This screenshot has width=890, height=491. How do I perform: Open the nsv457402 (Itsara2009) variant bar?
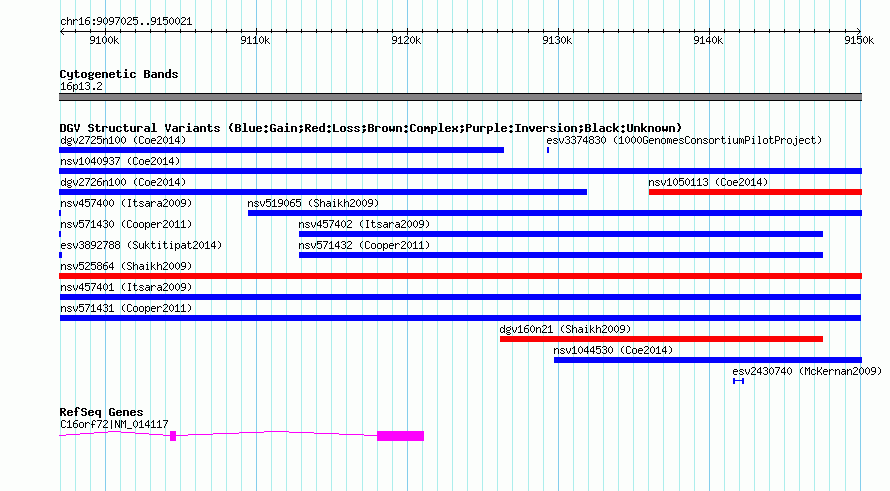pos(561,234)
